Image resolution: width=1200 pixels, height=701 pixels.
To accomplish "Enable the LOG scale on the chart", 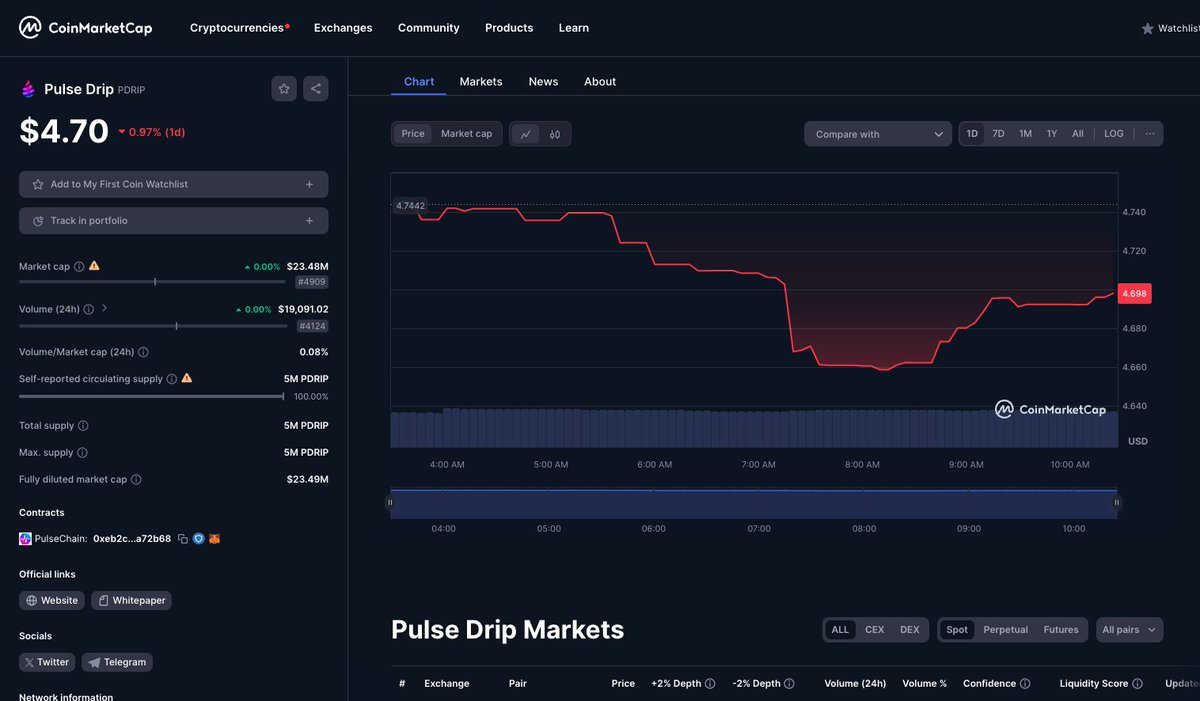I will pyautogui.click(x=1114, y=133).
